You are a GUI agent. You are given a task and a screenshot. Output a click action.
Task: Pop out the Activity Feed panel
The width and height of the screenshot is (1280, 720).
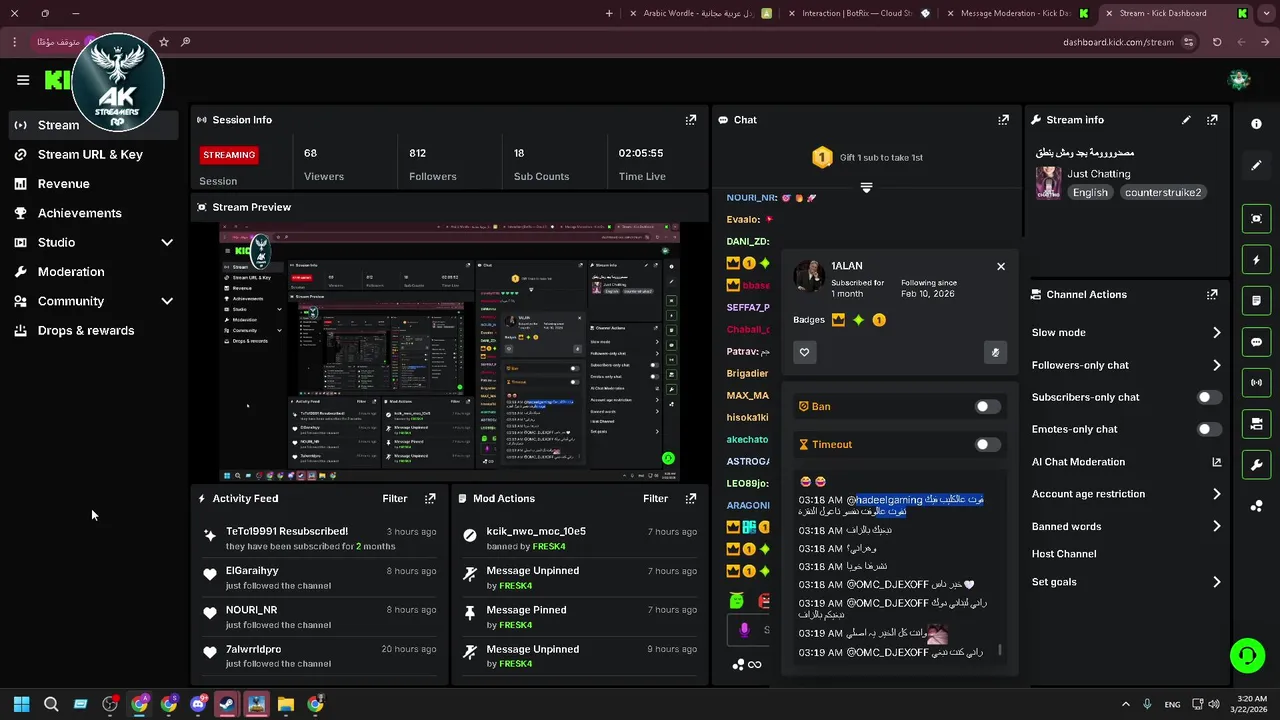pyautogui.click(x=430, y=498)
